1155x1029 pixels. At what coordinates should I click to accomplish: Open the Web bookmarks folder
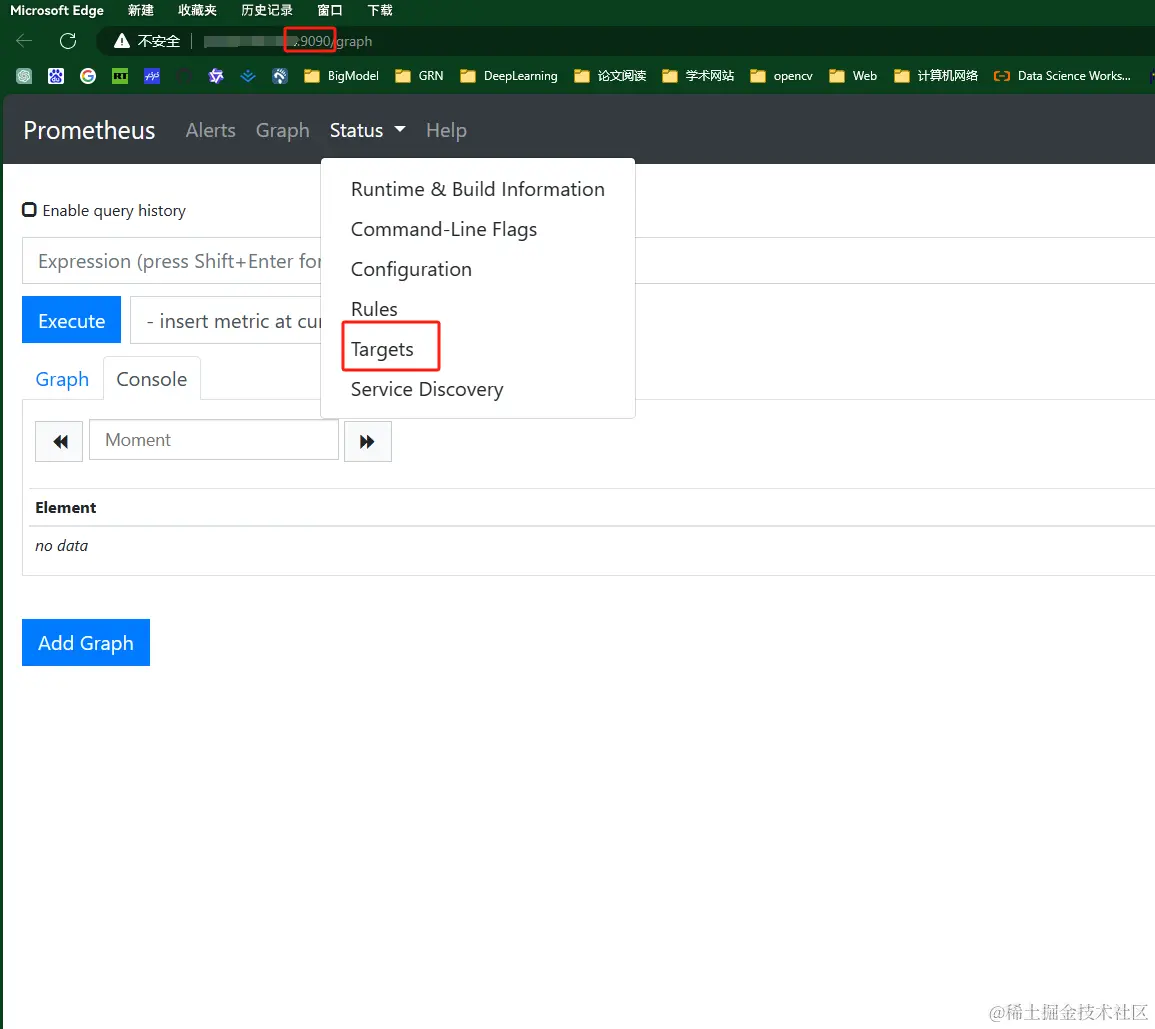pyautogui.click(x=852, y=76)
